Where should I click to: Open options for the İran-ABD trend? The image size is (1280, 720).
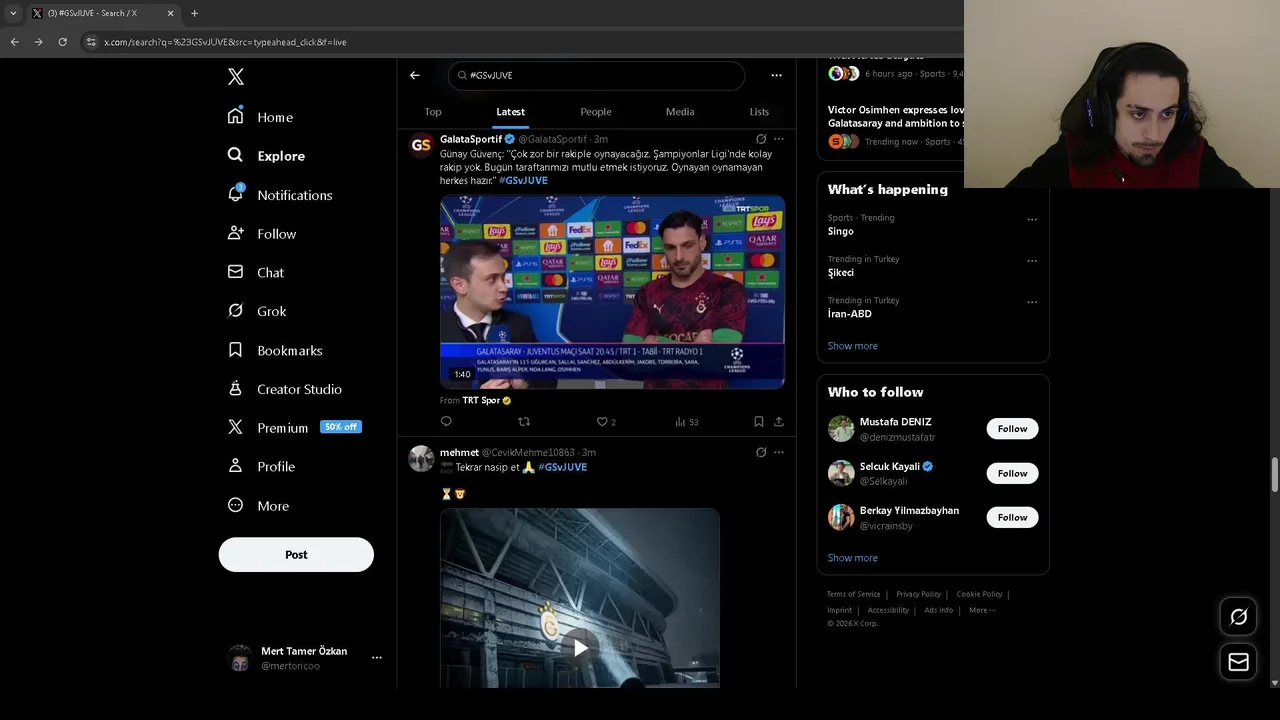pyautogui.click(x=1032, y=302)
